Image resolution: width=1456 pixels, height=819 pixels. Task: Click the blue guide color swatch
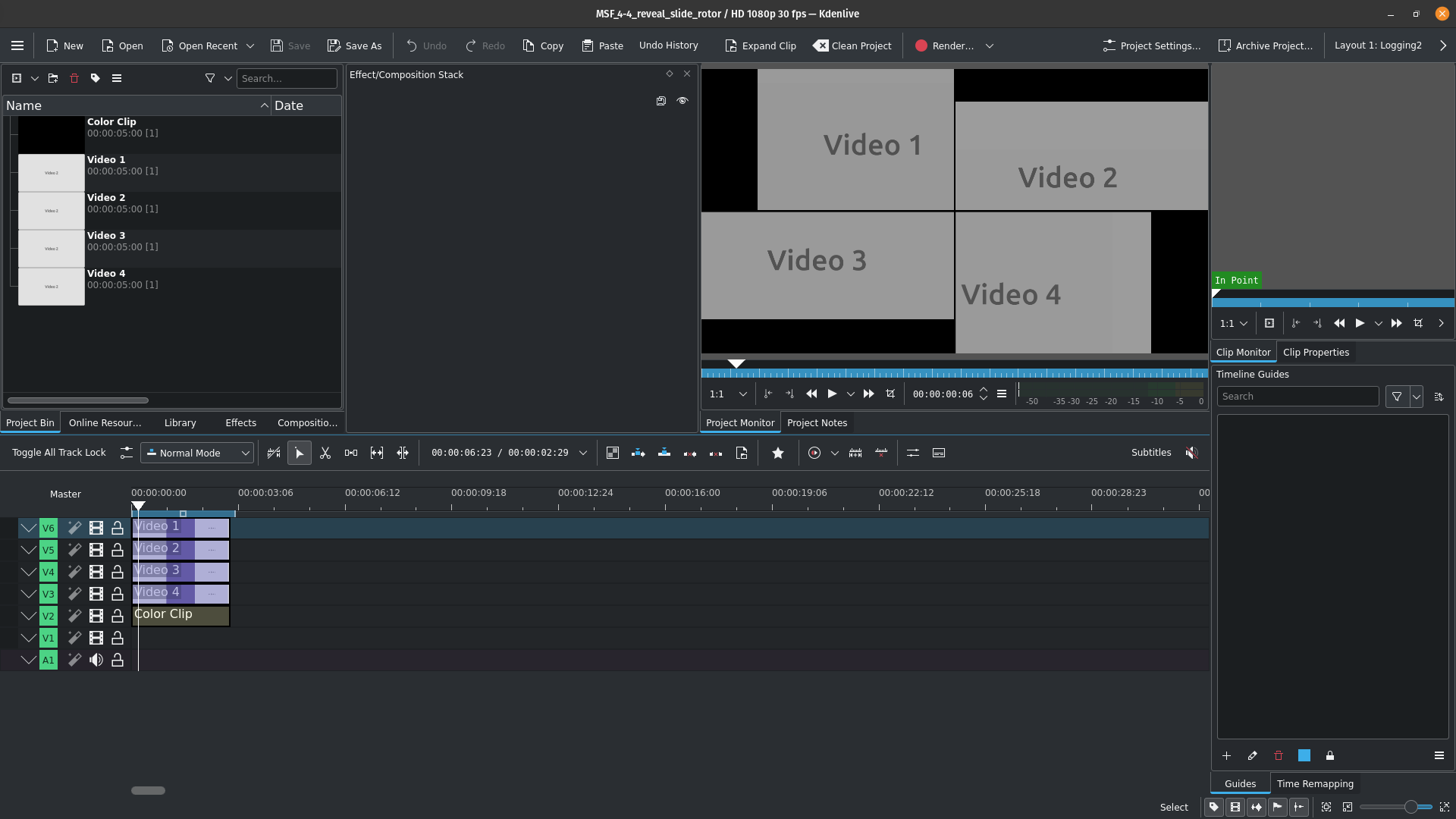(x=1304, y=755)
